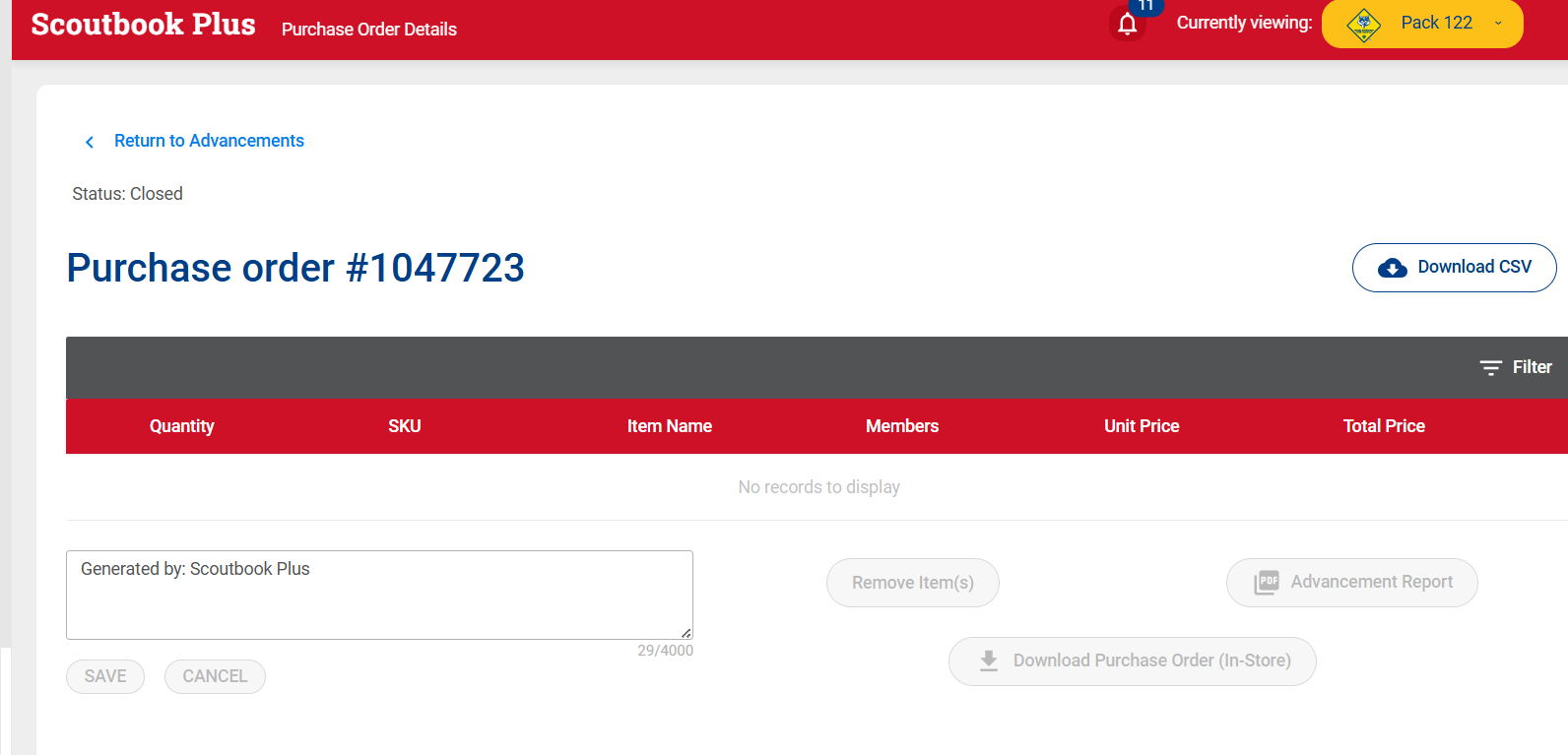Click the PDF icon in Advancement Report

1267,582
